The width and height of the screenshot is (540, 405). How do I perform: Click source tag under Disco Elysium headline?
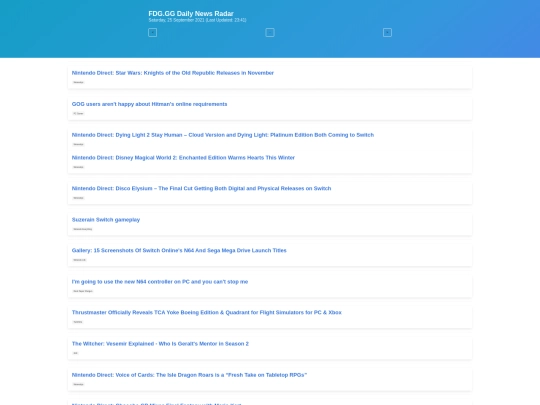point(79,198)
